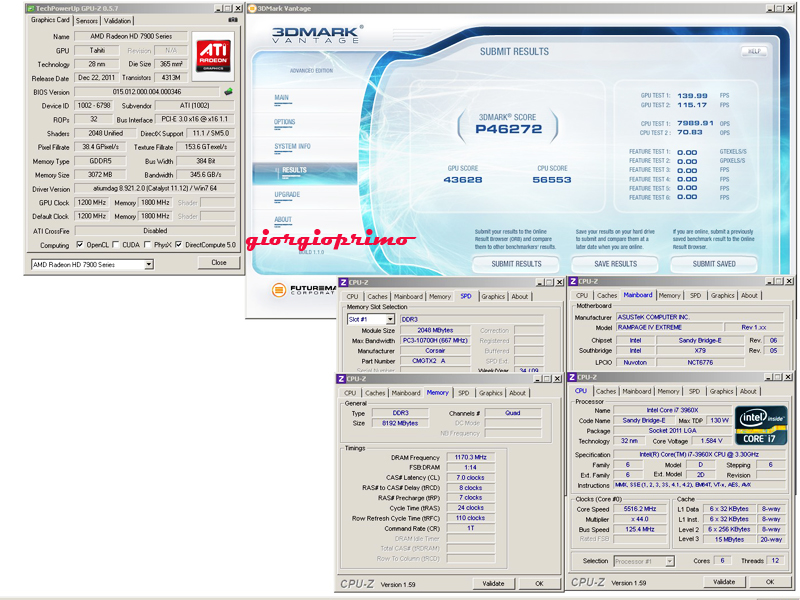Click OK in the CPU-Z CPU window

pos(770,582)
